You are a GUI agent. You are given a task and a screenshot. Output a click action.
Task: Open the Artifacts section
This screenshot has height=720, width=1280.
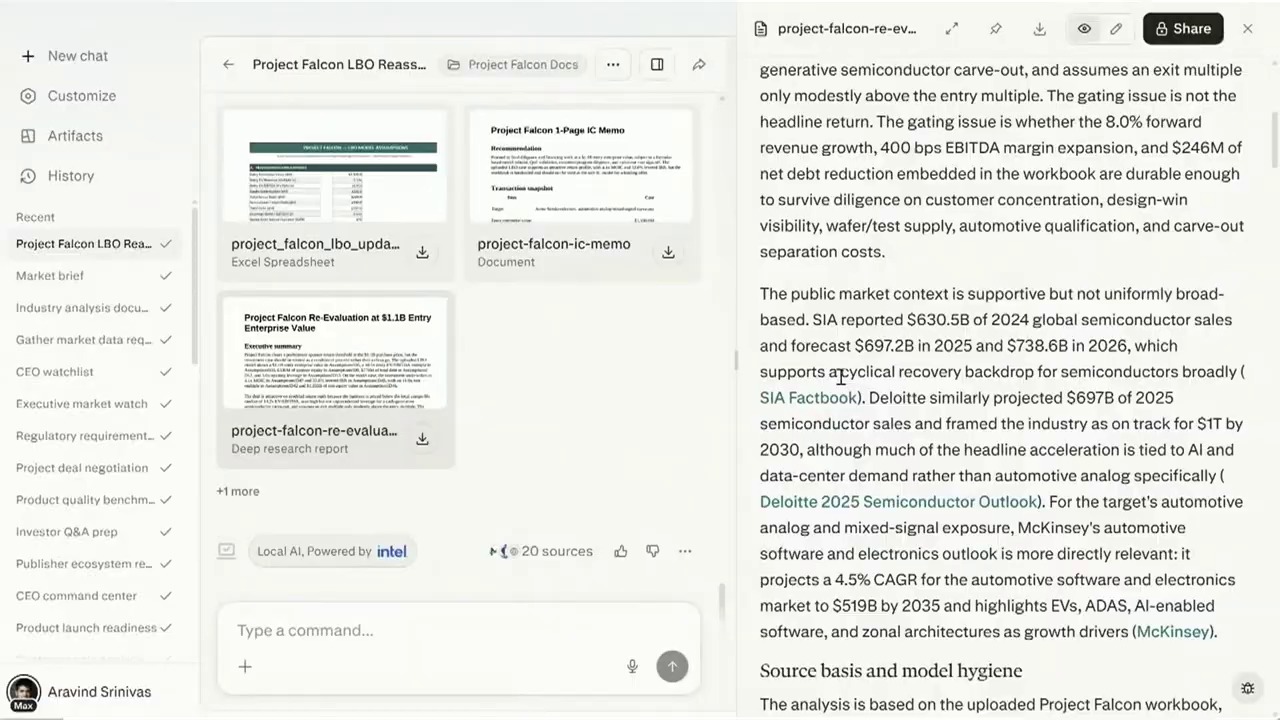click(62, 136)
